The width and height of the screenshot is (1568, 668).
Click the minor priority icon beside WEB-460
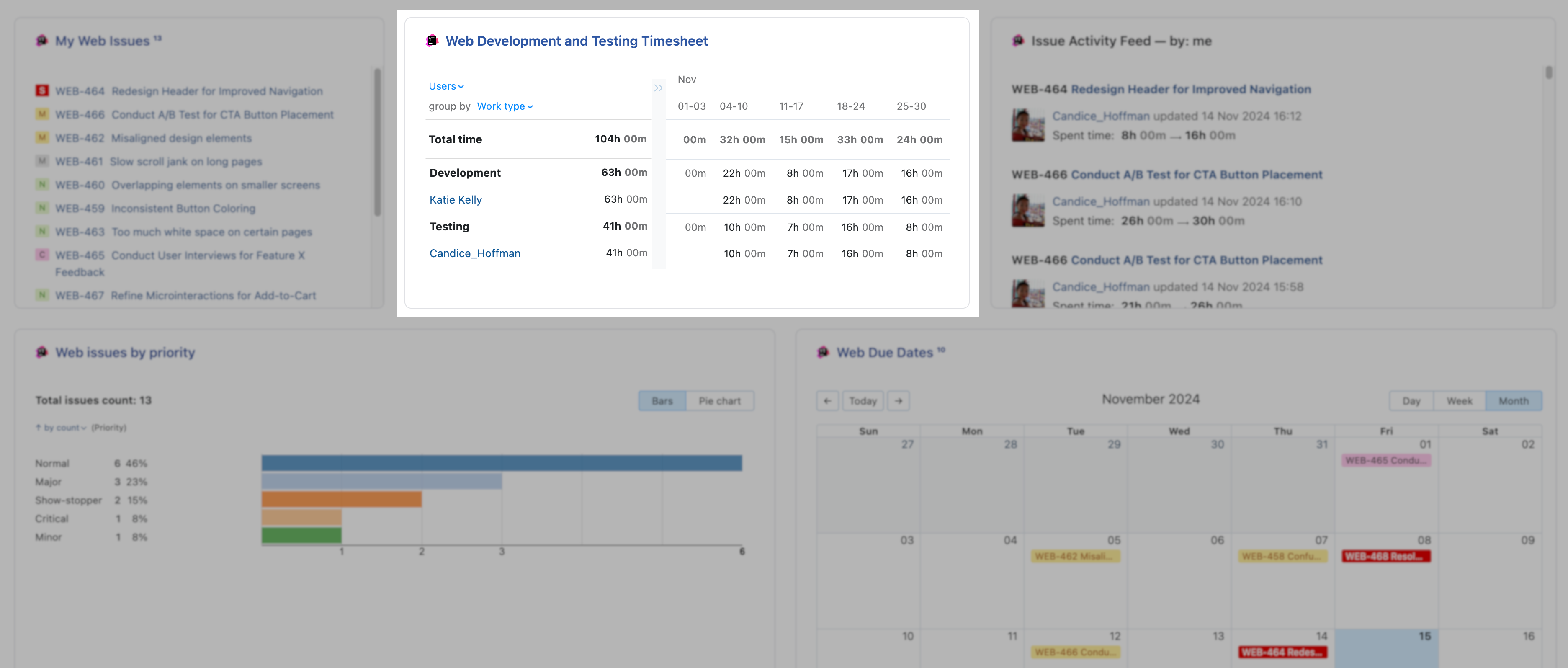point(41,185)
